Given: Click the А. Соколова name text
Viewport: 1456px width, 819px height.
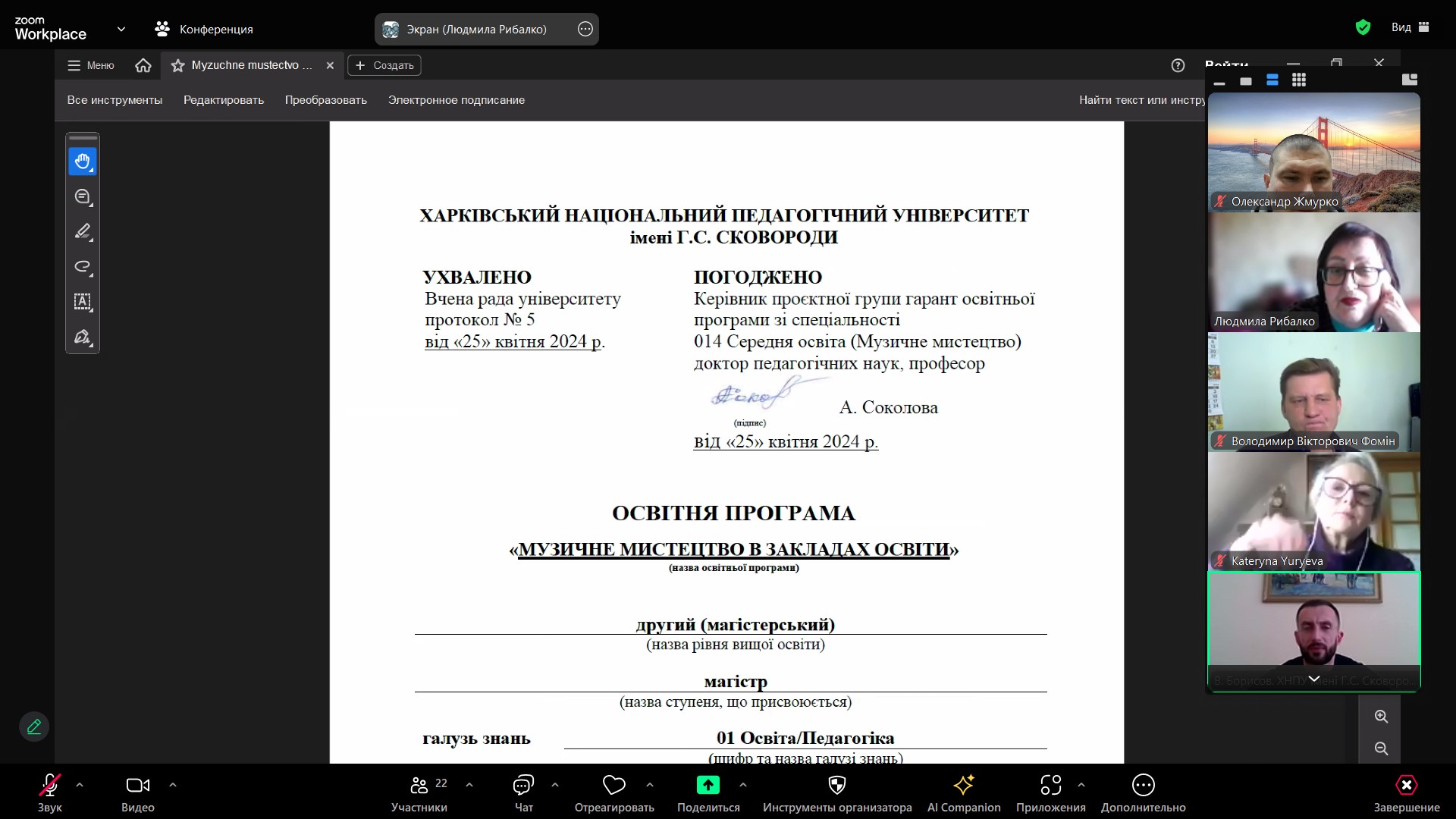Looking at the screenshot, I should click(x=889, y=408).
